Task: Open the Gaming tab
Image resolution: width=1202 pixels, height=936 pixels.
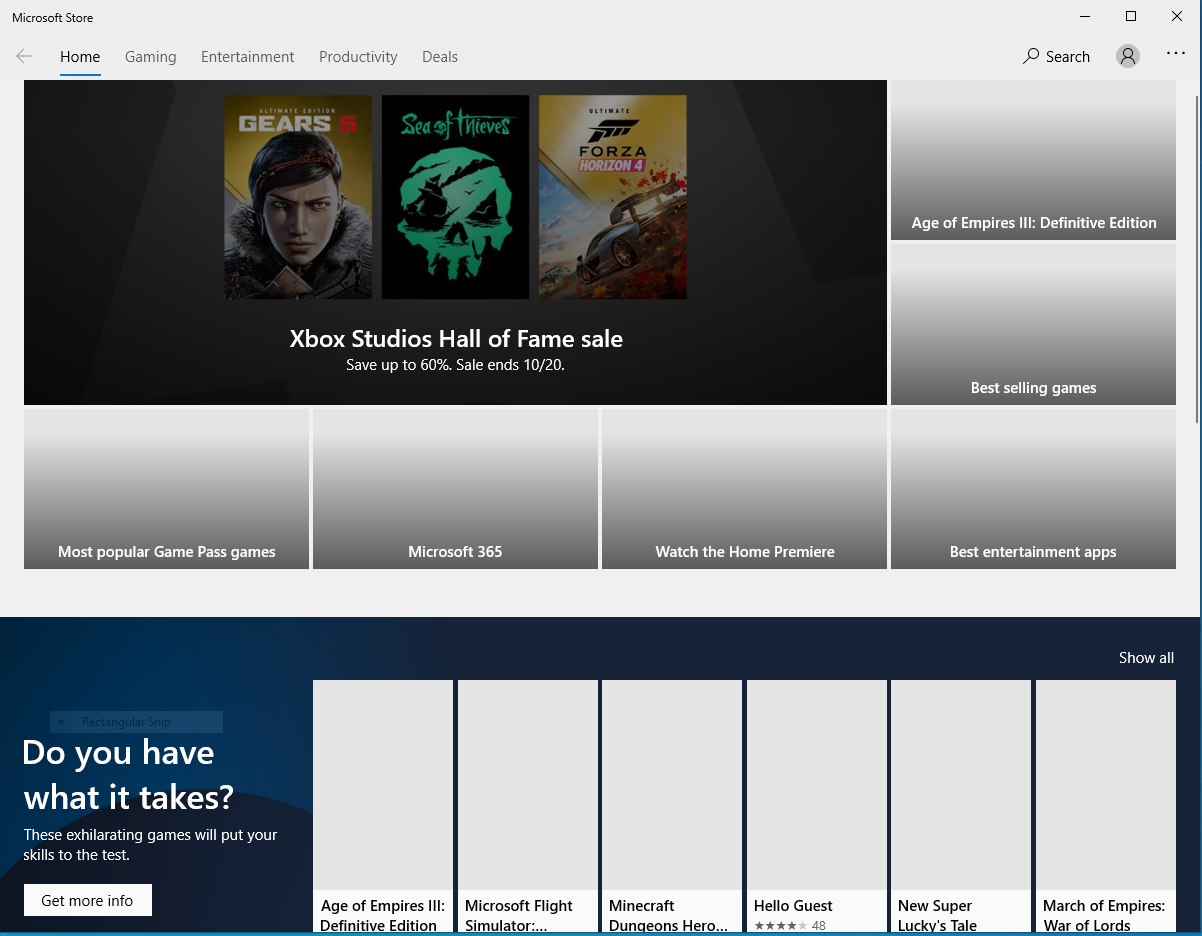Action: [150, 57]
